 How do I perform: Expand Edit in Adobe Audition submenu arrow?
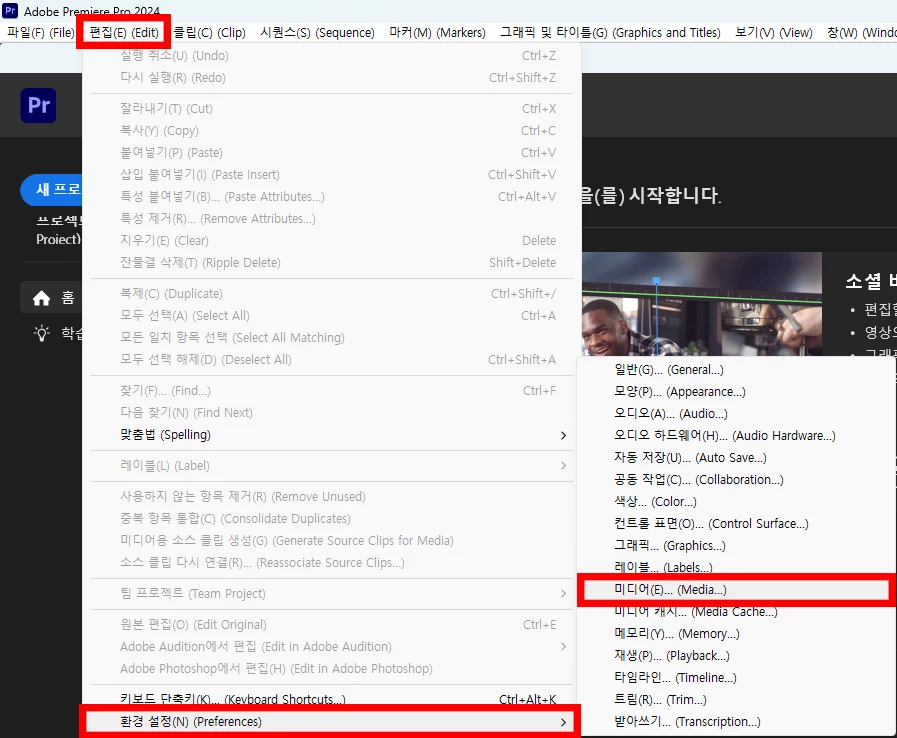pyautogui.click(x=563, y=646)
